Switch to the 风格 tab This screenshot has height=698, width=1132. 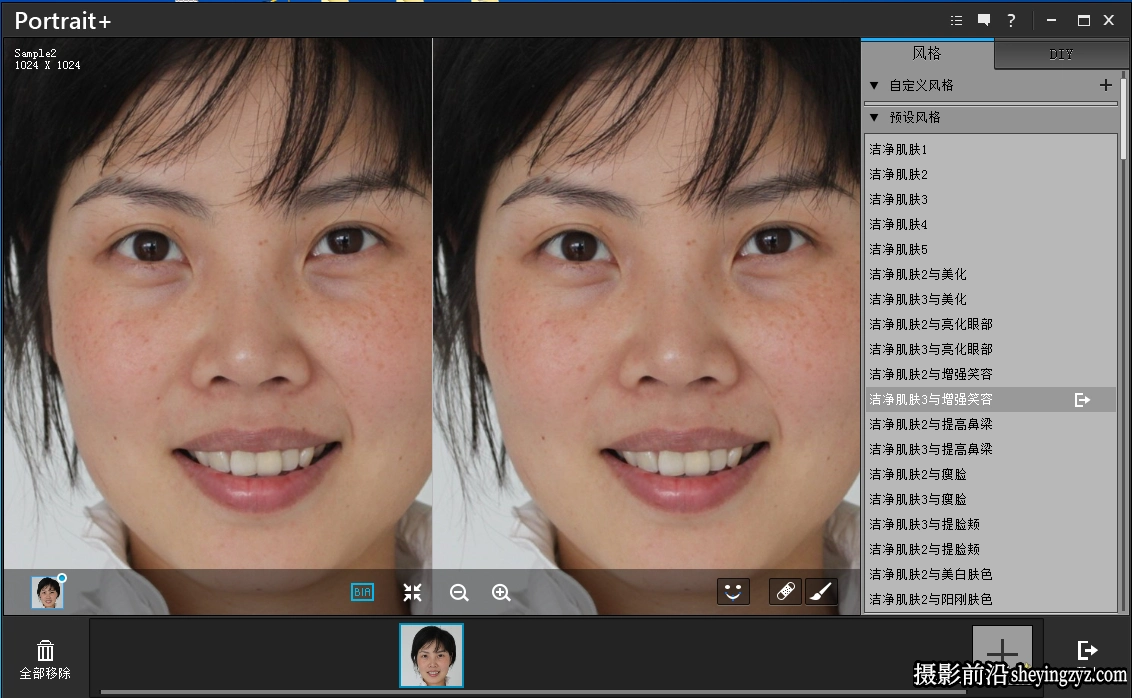(x=927, y=53)
